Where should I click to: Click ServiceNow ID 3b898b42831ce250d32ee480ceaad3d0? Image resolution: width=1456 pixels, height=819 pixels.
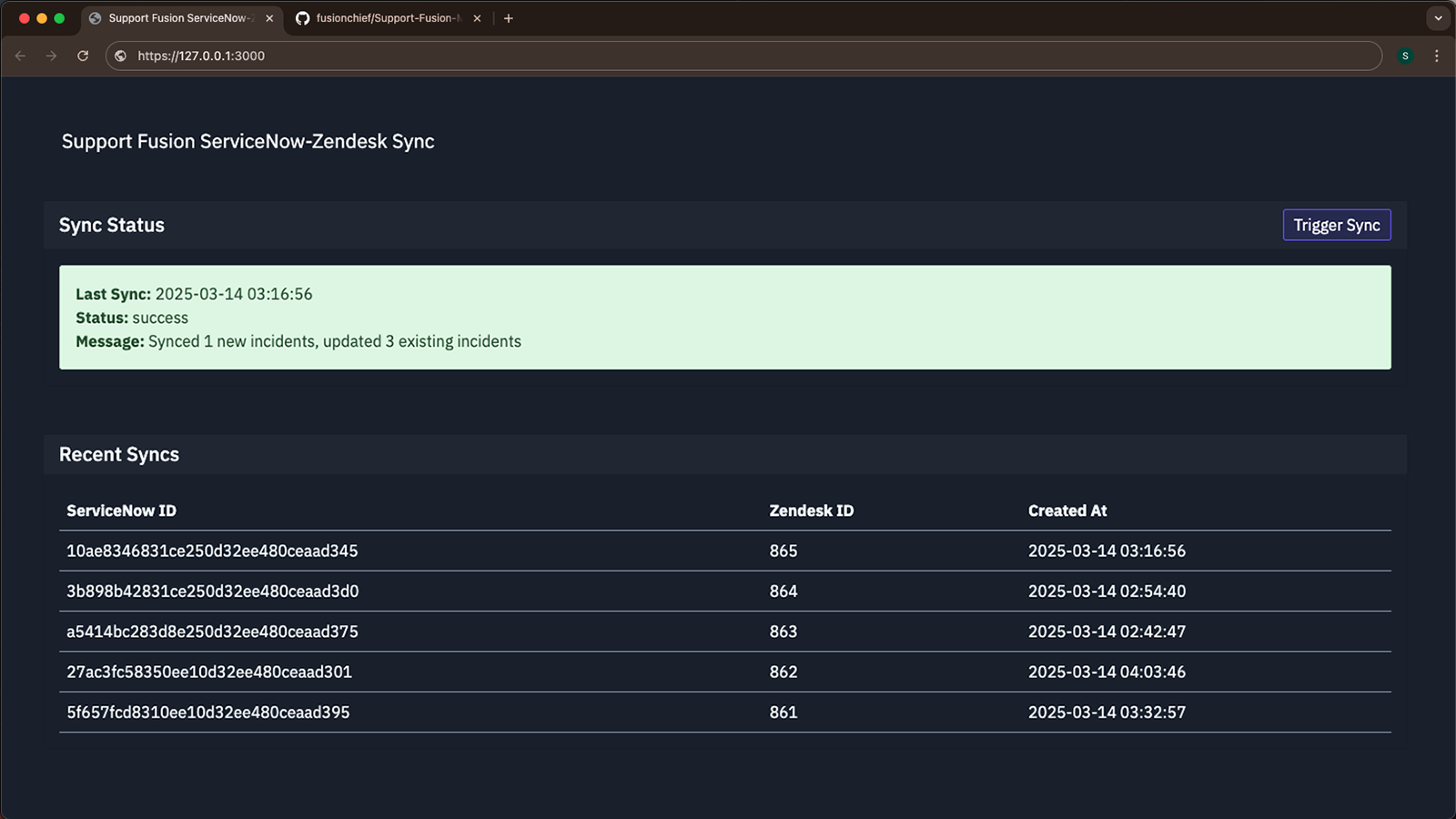click(x=212, y=591)
